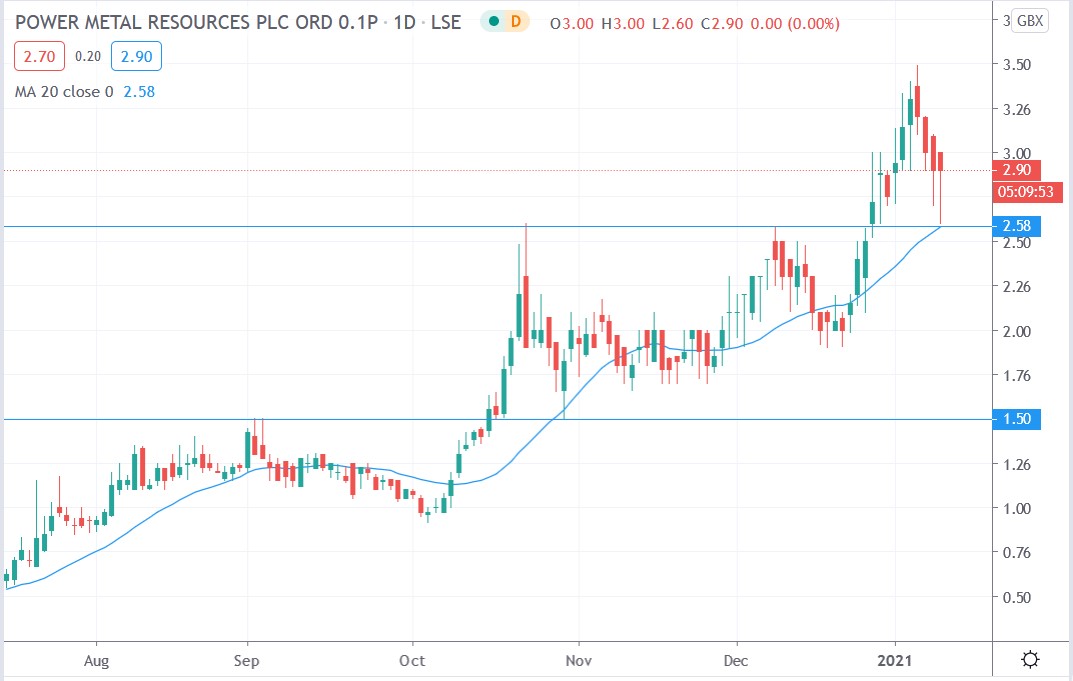The height and width of the screenshot is (681, 1073).
Task: Select the Dec label on time axis
Action: pos(737,661)
